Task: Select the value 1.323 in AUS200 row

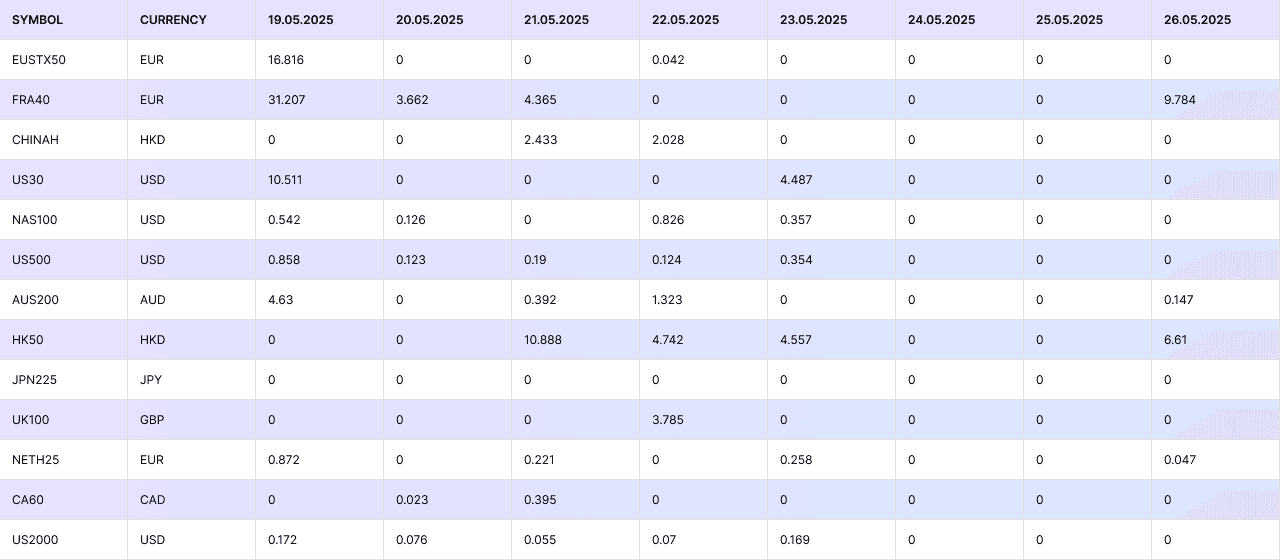Action: pyautogui.click(x=668, y=300)
